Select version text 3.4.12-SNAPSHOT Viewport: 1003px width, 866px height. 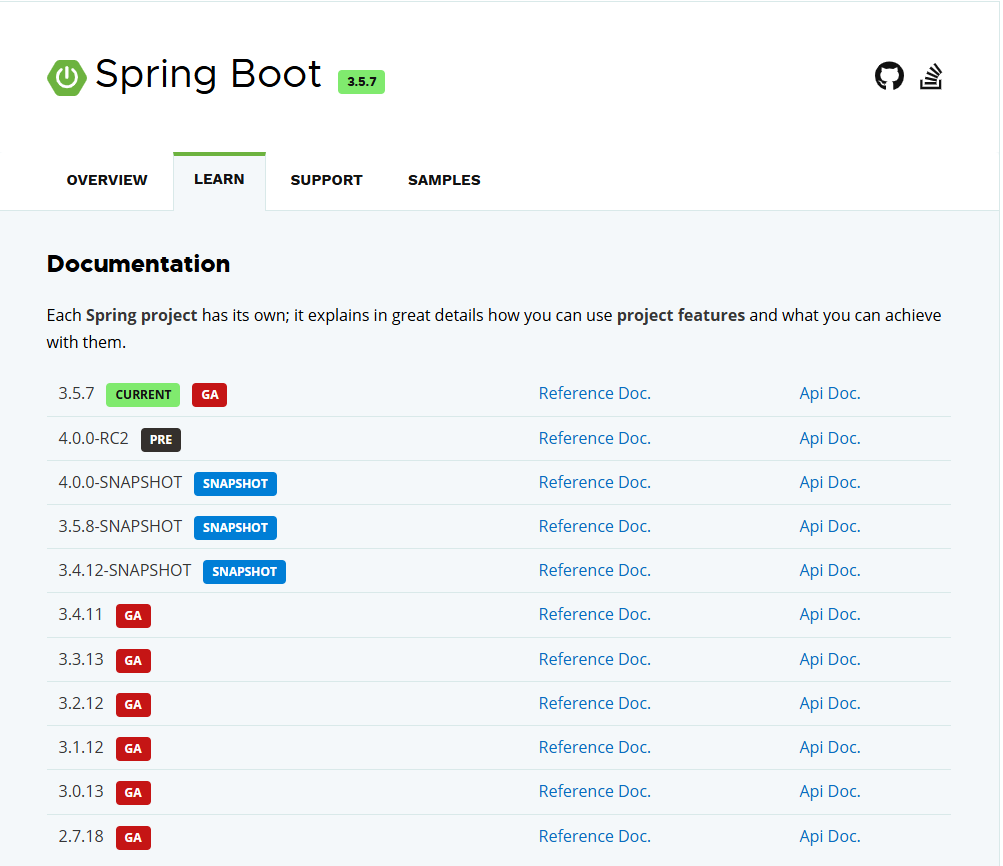[125, 571]
